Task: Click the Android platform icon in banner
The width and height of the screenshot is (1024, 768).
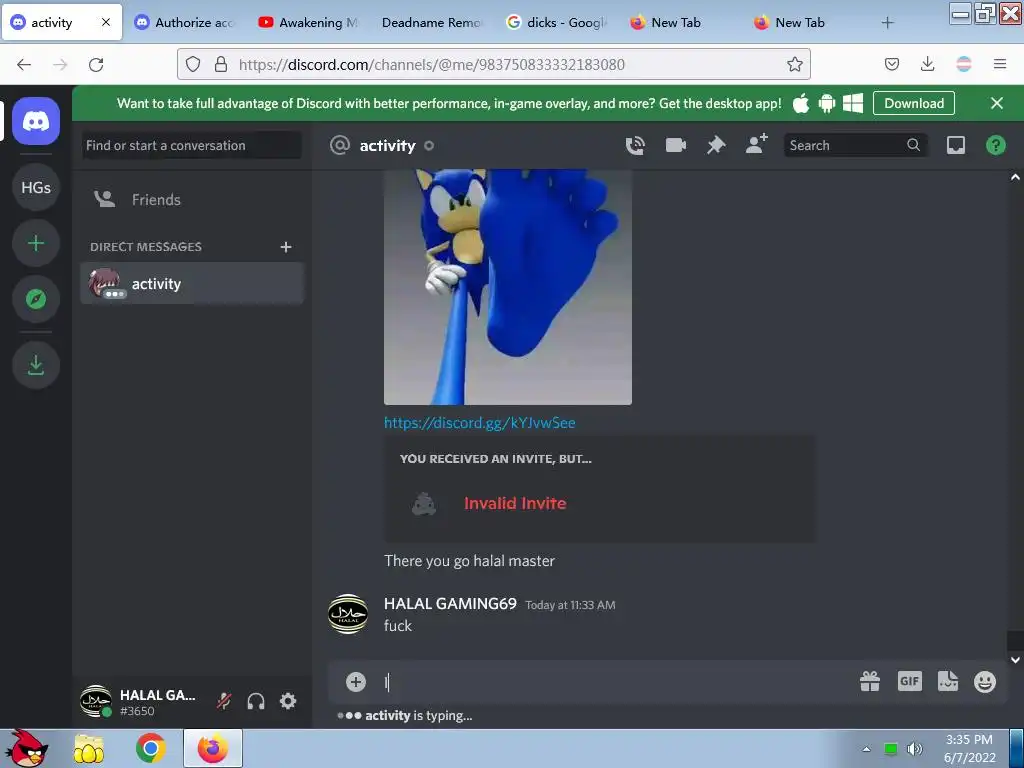Action: click(827, 103)
